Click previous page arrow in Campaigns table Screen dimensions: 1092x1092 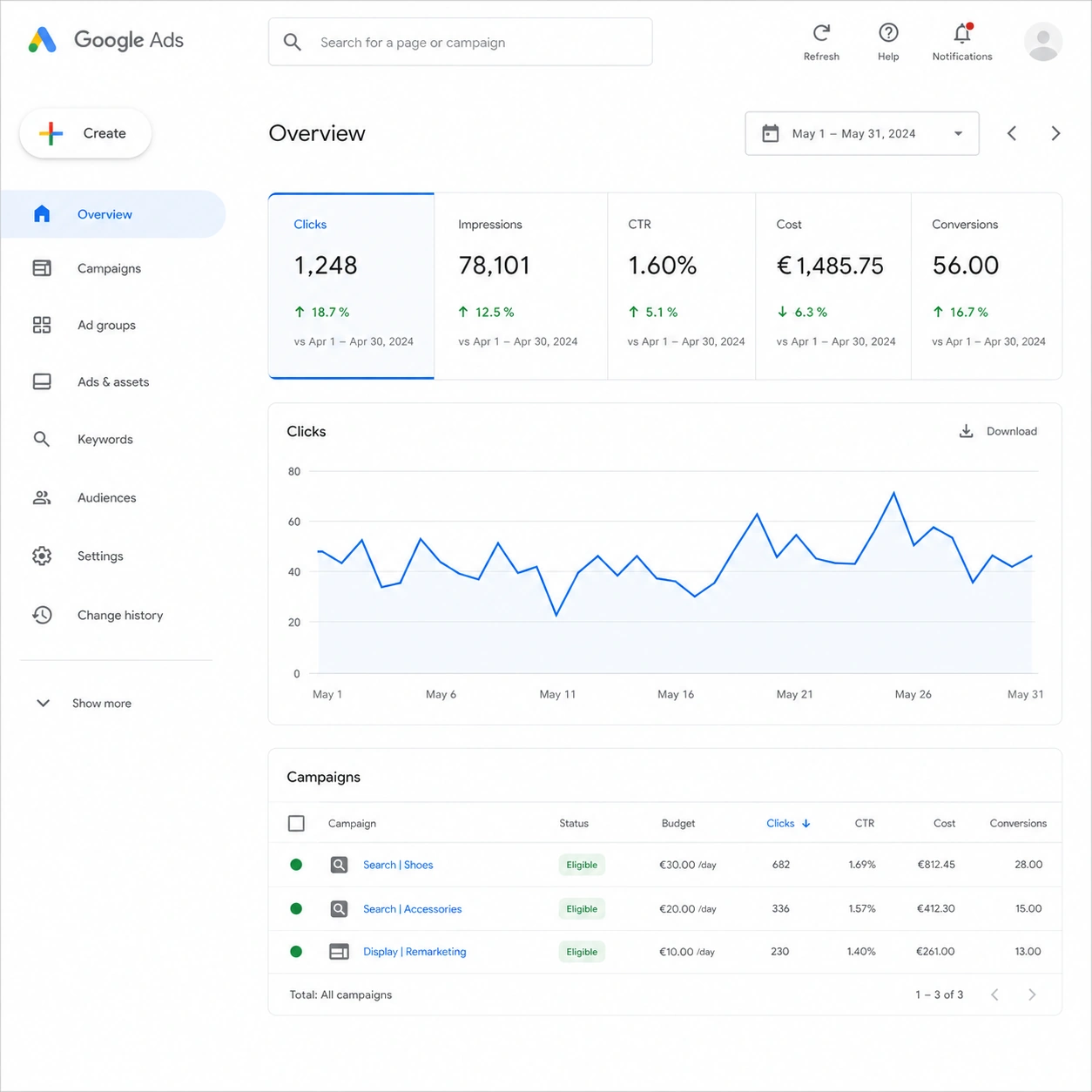tap(994, 994)
